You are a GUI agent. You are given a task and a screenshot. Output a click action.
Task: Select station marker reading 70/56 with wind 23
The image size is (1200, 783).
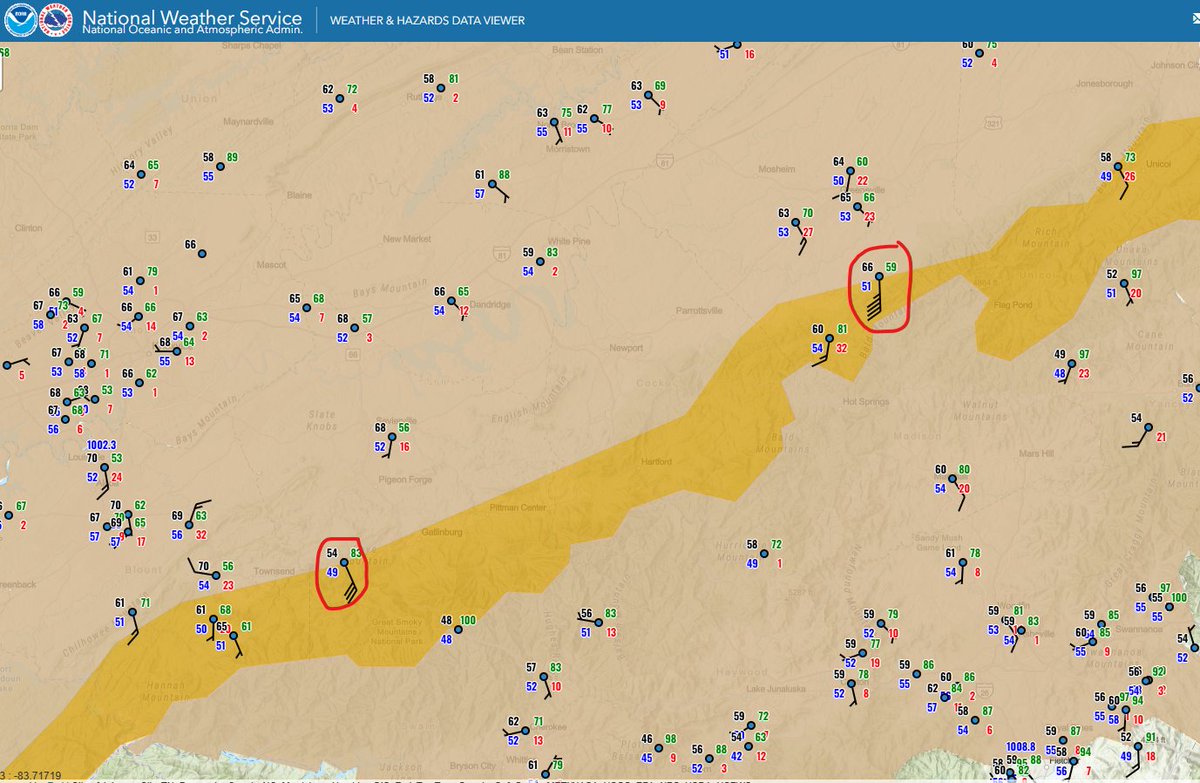point(216,575)
